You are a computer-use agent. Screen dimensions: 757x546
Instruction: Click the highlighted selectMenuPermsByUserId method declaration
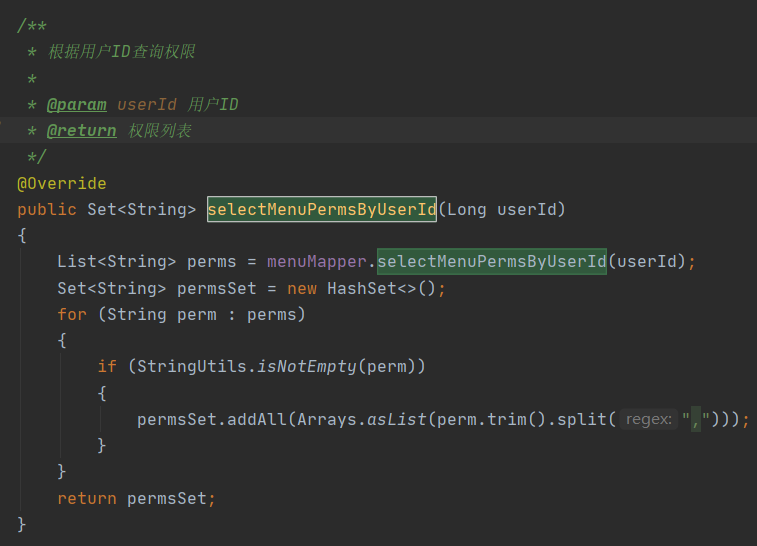click(322, 210)
